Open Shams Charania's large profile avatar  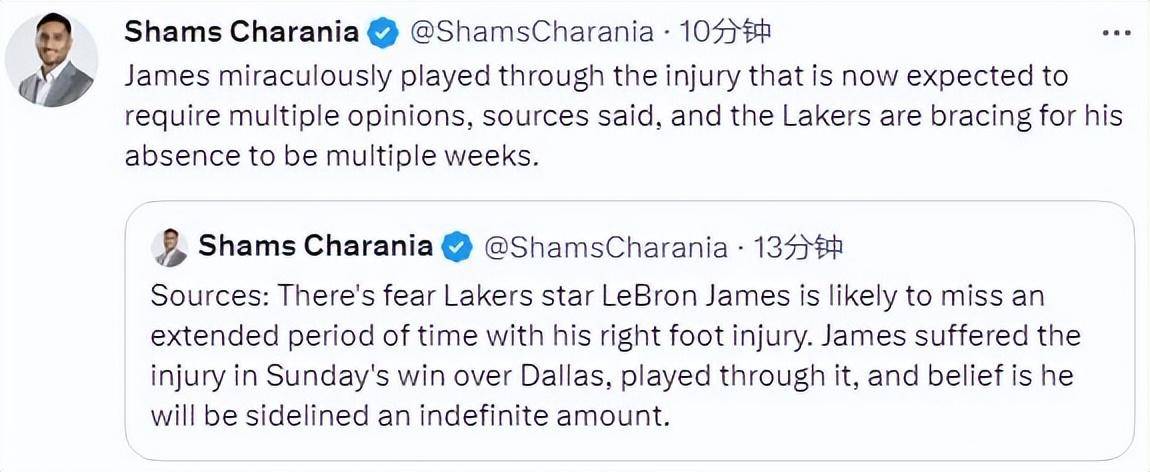52,60
